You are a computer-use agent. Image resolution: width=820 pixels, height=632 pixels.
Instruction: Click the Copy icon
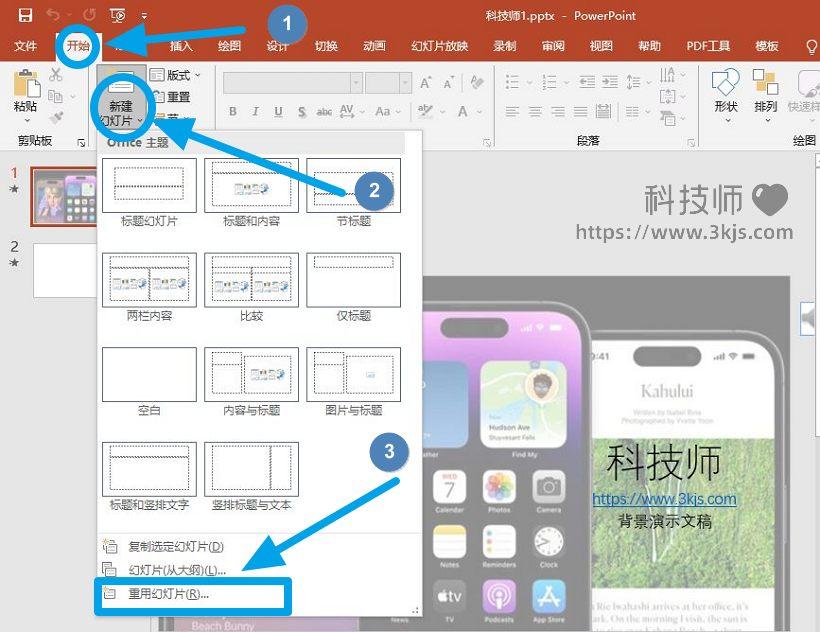click(x=55, y=96)
